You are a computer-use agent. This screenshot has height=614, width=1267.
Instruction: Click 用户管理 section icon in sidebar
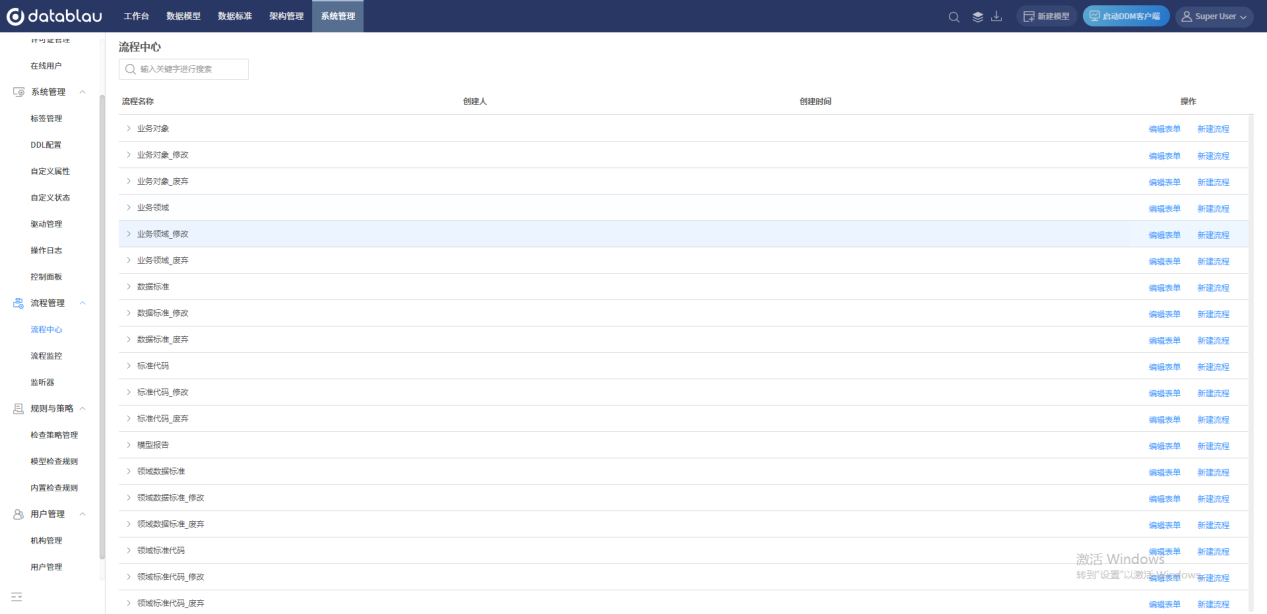click(18, 514)
